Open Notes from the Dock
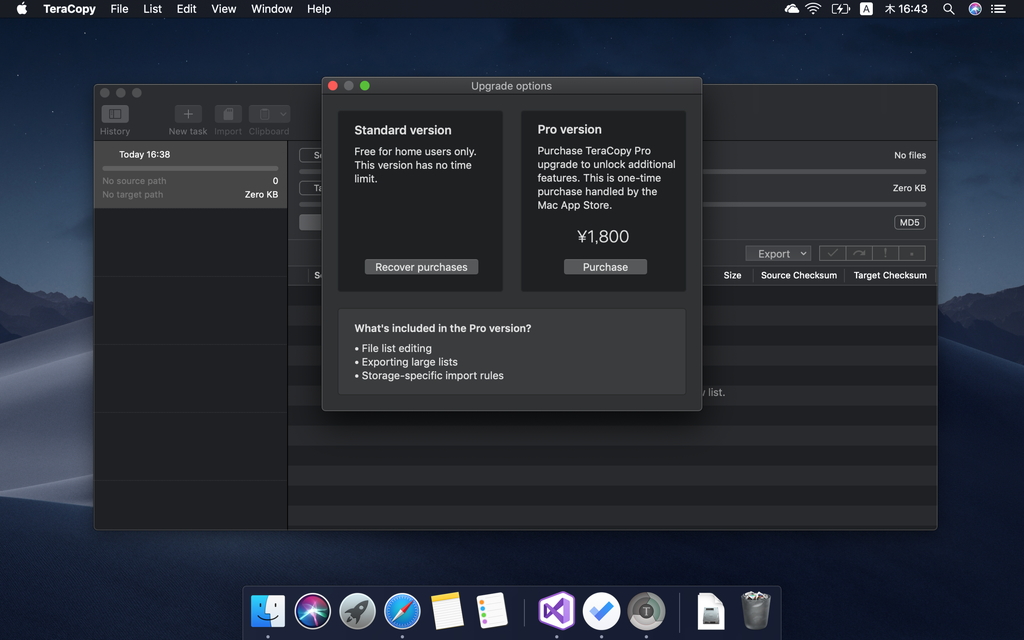Viewport: 1024px width, 640px height. [x=447, y=611]
